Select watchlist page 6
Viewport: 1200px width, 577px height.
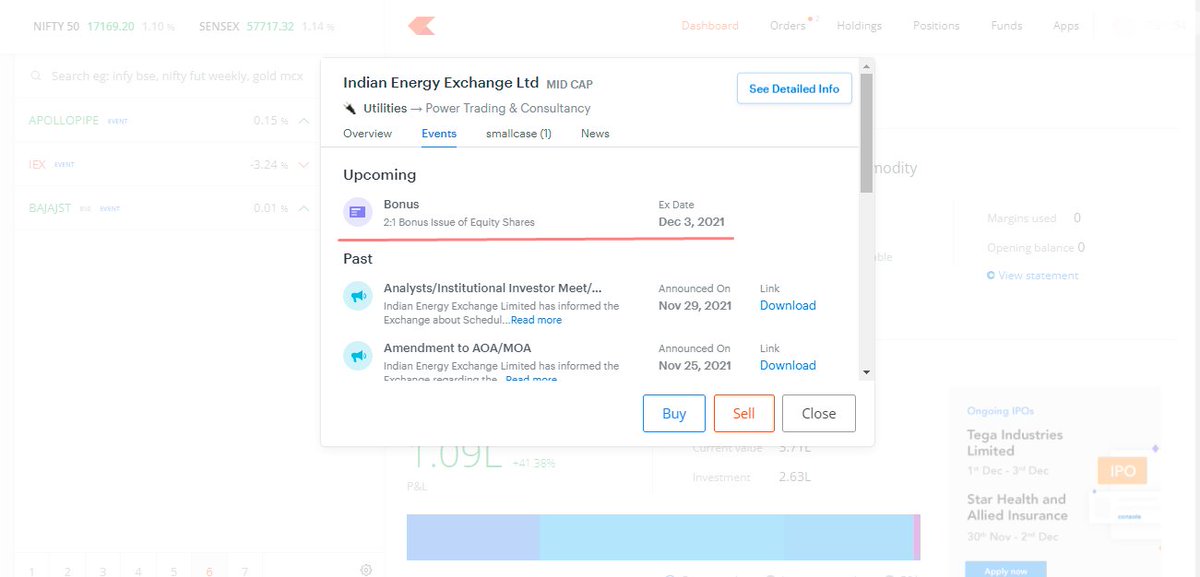click(x=209, y=571)
